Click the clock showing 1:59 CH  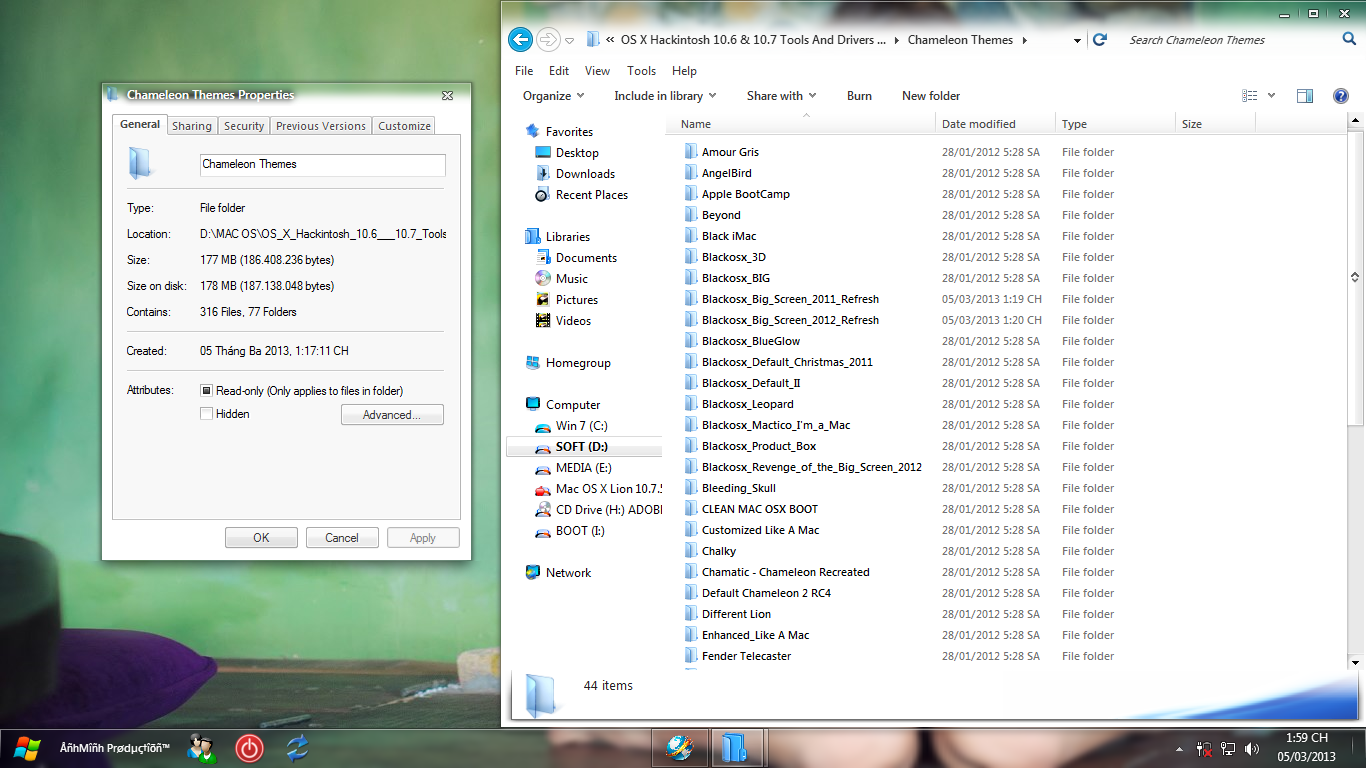(x=1307, y=738)
